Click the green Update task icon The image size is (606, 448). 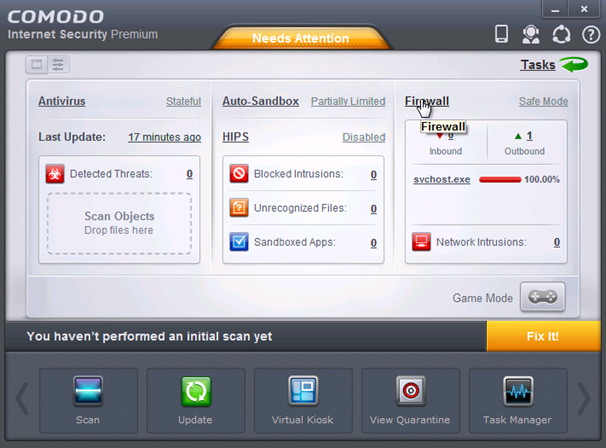click(196, 391)
